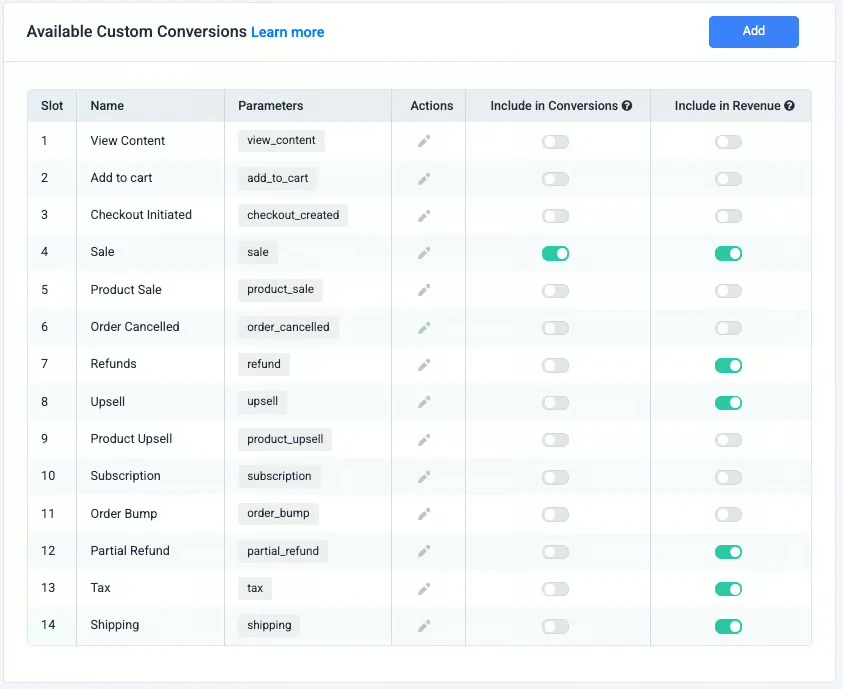Disable Partial Refund in revenue
This screenshot has width=843, height=689.
pos(728,552)
